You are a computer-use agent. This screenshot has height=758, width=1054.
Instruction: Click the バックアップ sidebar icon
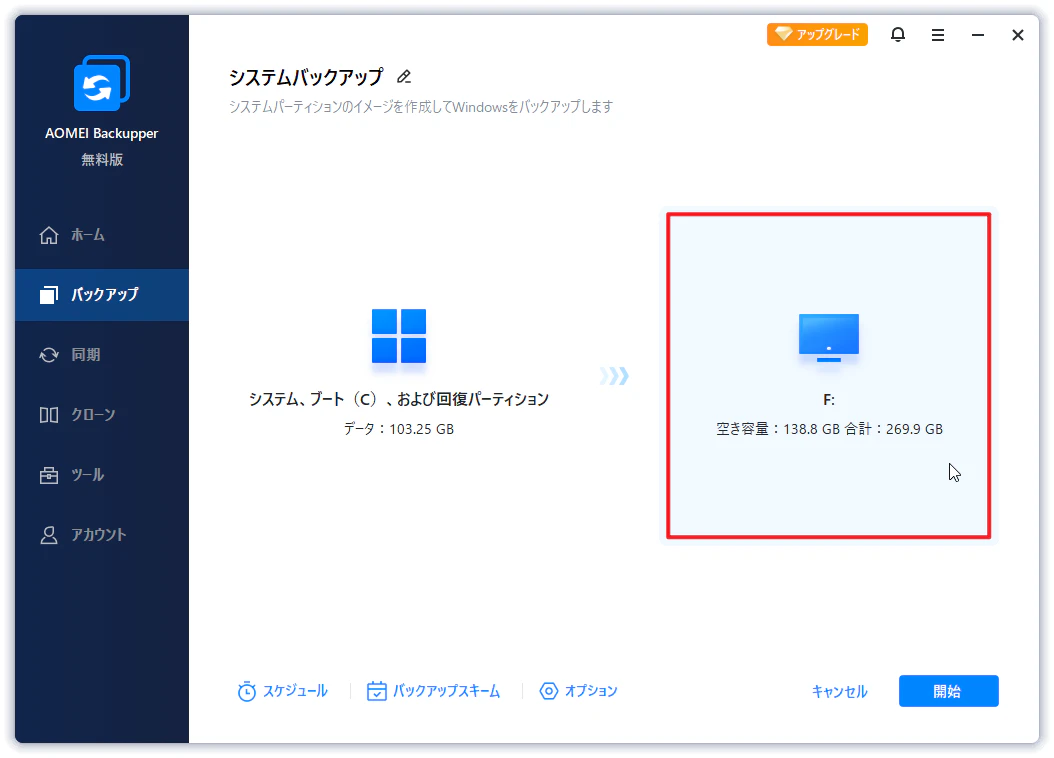48,294
